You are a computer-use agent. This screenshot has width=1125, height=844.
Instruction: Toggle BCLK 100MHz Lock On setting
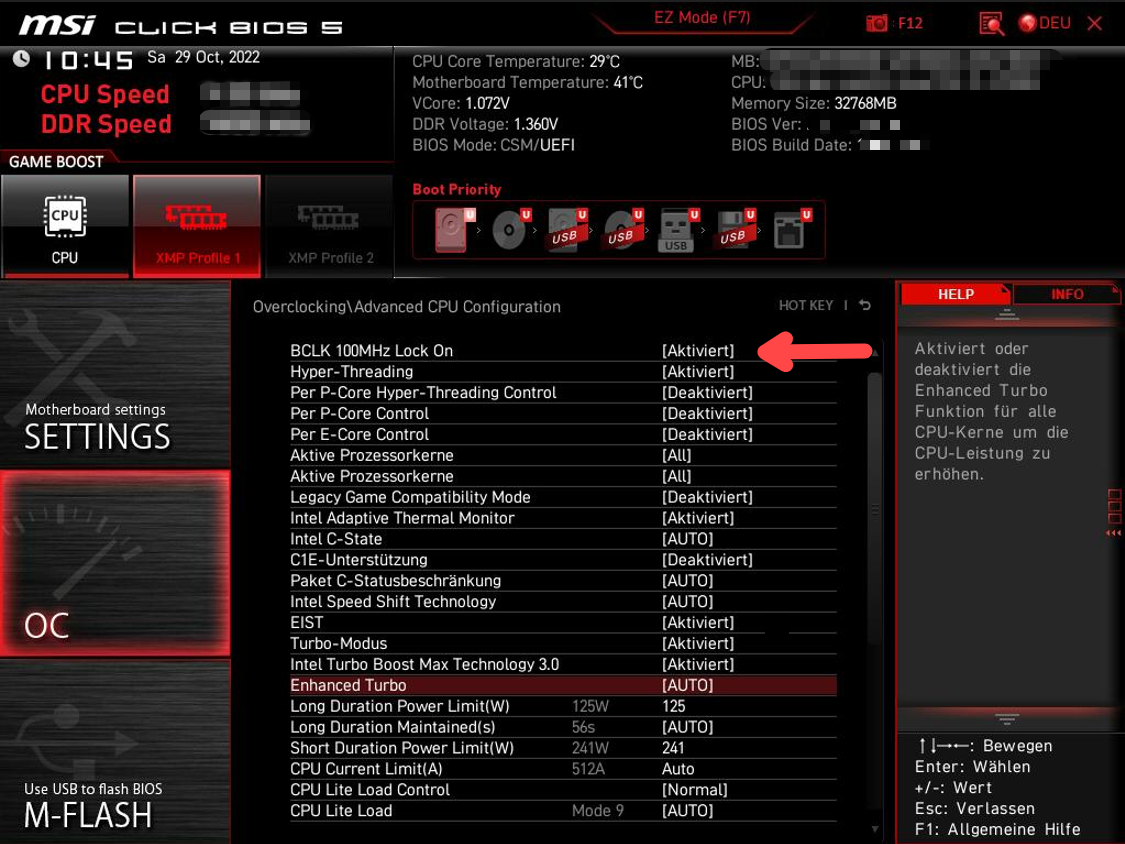click(563, 350)
